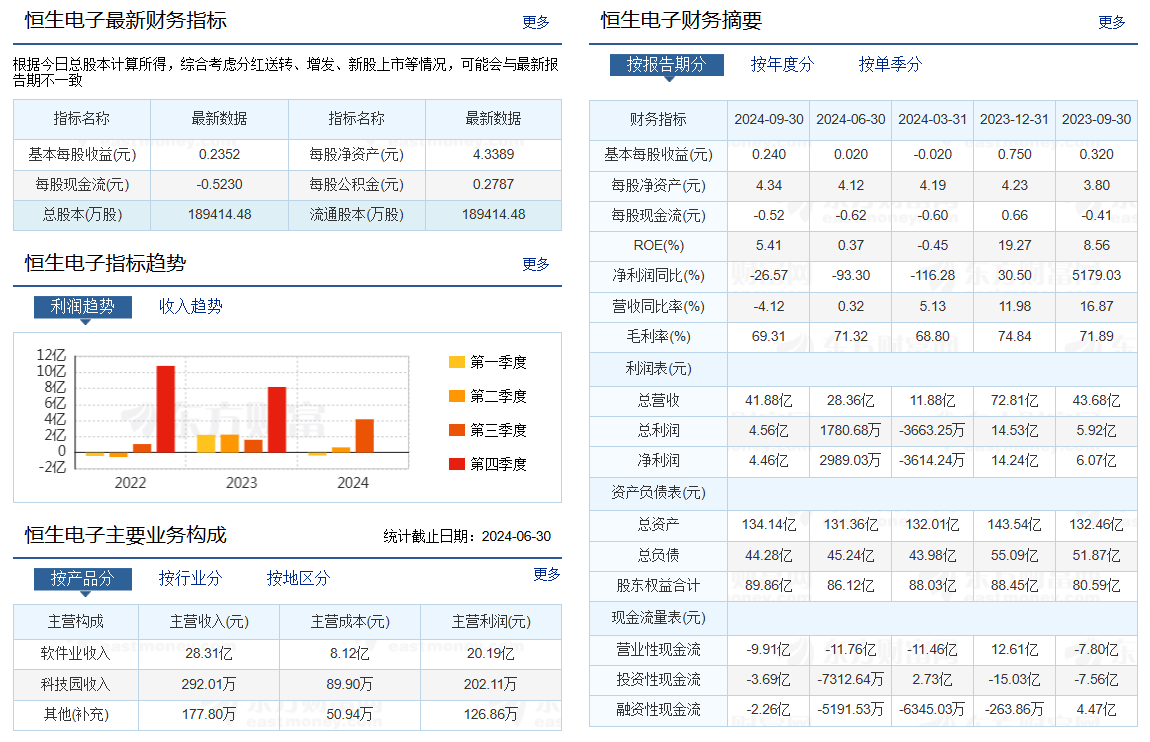Screen dimensions: 1150x742
Task: Click the 总股本(万股) label
Action: click(x=82, y=215)
